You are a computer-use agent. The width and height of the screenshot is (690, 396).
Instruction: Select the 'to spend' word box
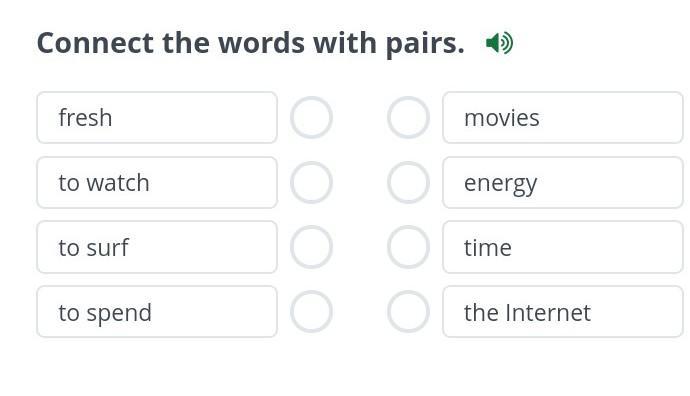click(x=157, y=312)
